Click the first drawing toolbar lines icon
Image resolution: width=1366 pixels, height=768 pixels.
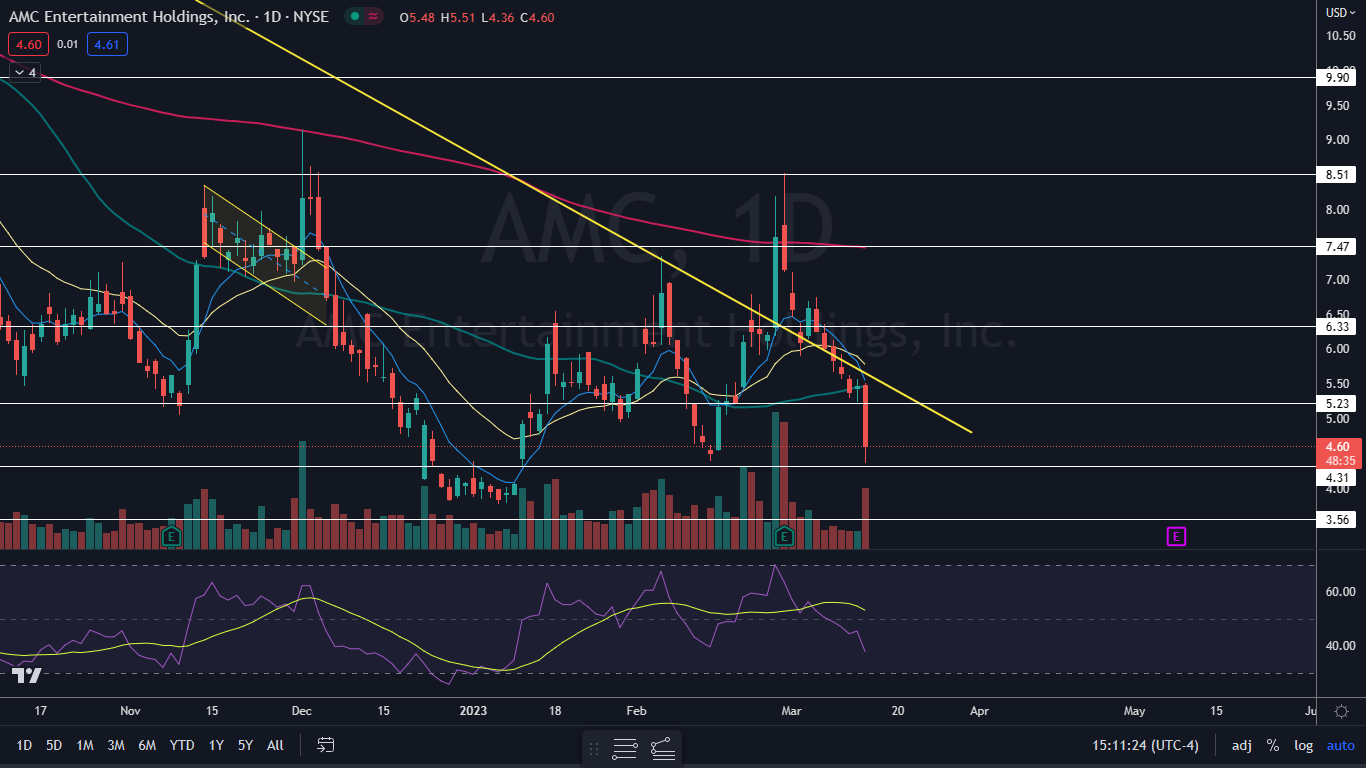click(x=626, y=747)
